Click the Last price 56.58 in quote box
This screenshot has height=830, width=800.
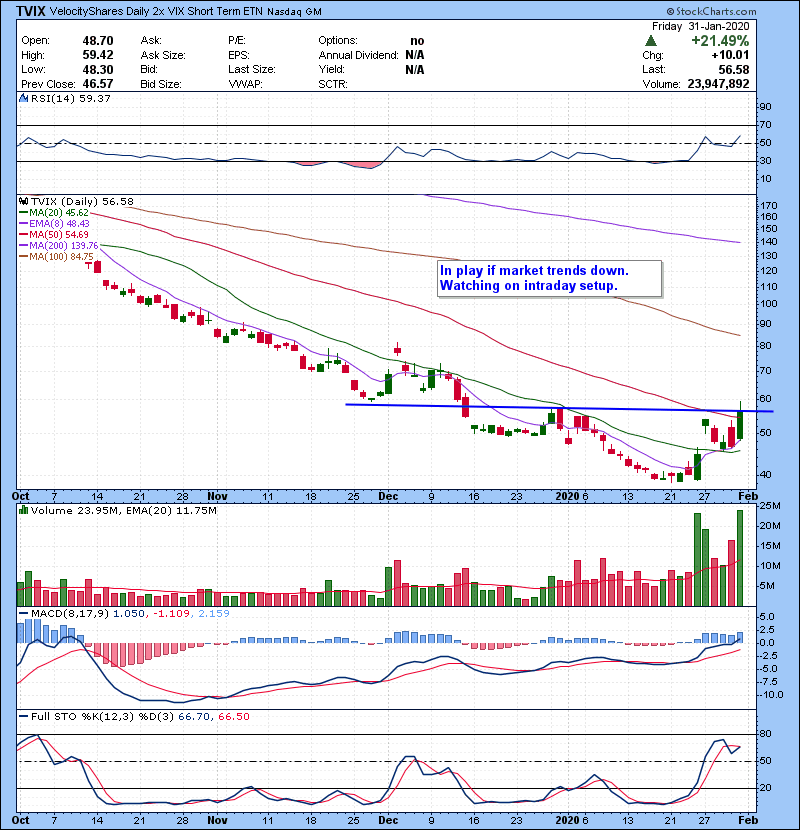click(734, 70)
